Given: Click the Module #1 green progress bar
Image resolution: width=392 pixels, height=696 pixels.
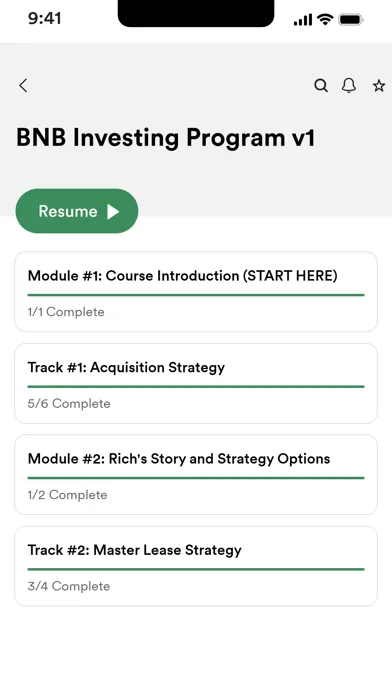Looking at the screenshot, I should point(196,295).
